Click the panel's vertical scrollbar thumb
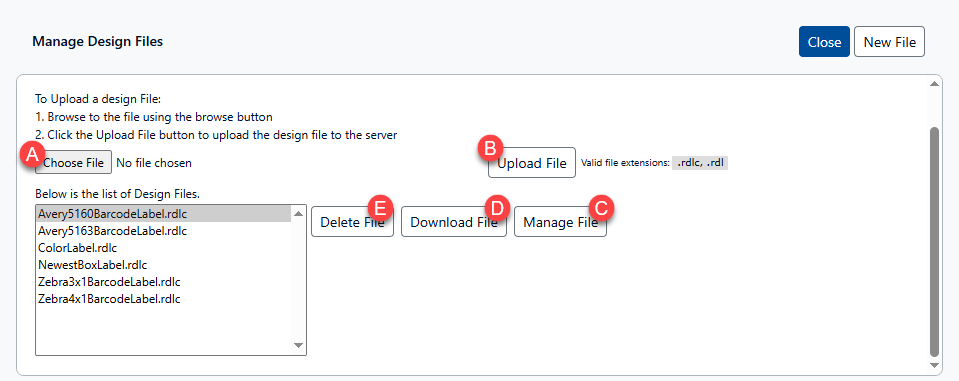Screen dimensions: 959x381 (934, 242)
